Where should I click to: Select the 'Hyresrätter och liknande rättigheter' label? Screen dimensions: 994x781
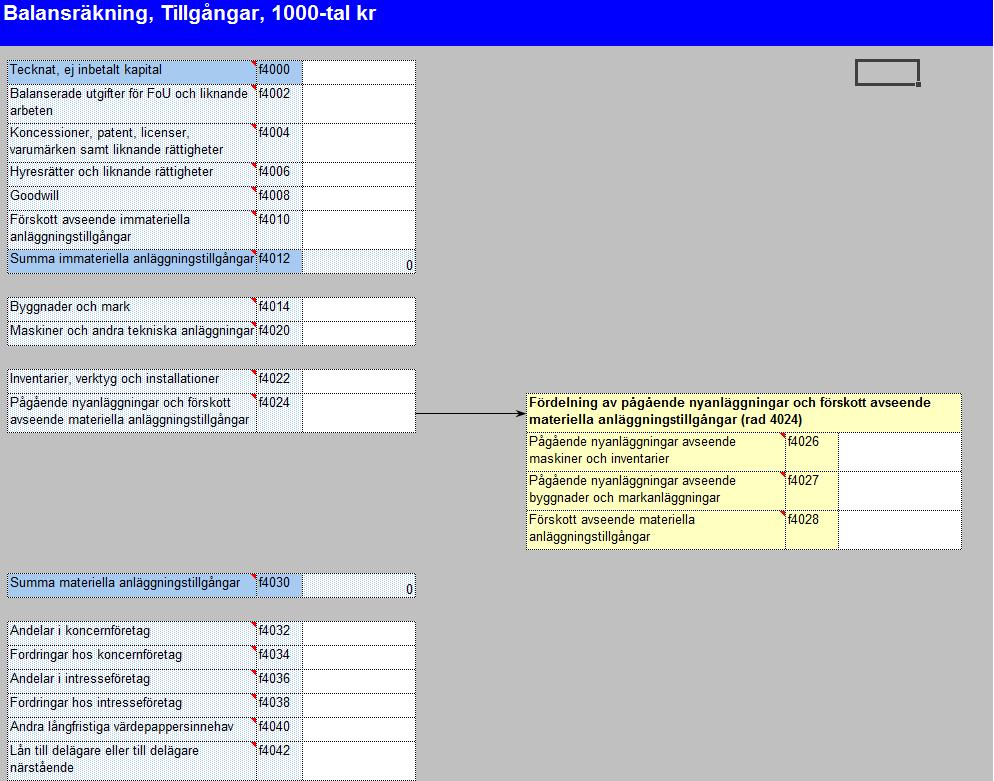tap(132, 174)
